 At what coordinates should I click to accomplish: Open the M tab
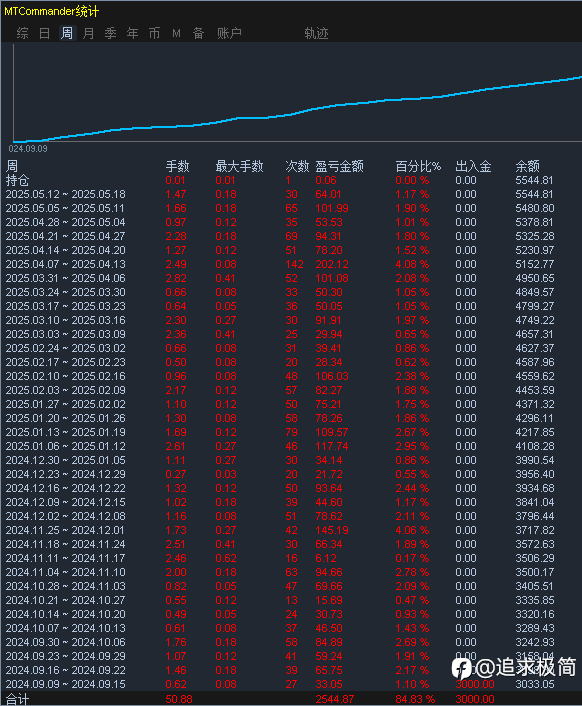tap(176, 33)
